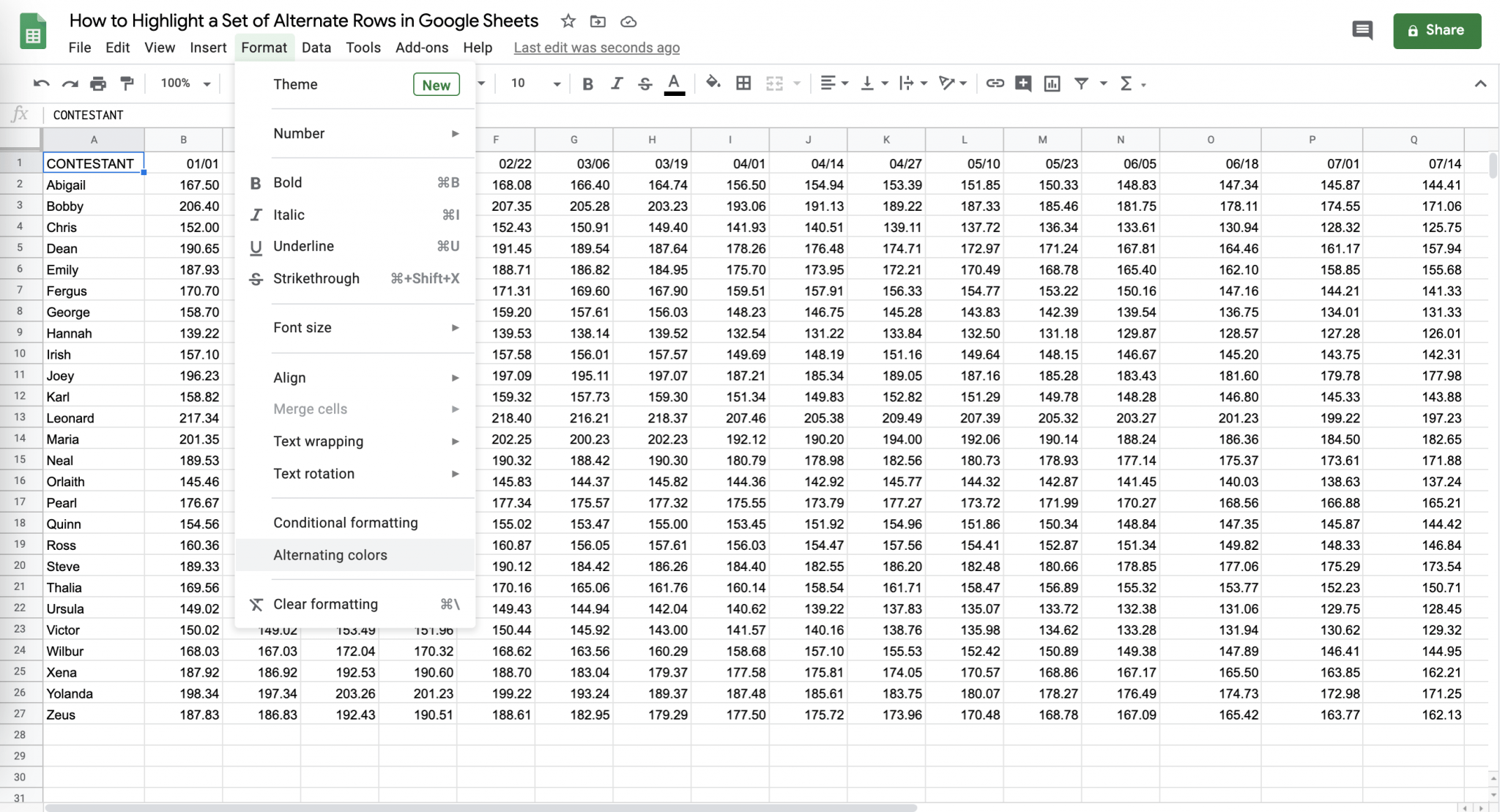Select Alternating colors from the menu

coord(330,555)
